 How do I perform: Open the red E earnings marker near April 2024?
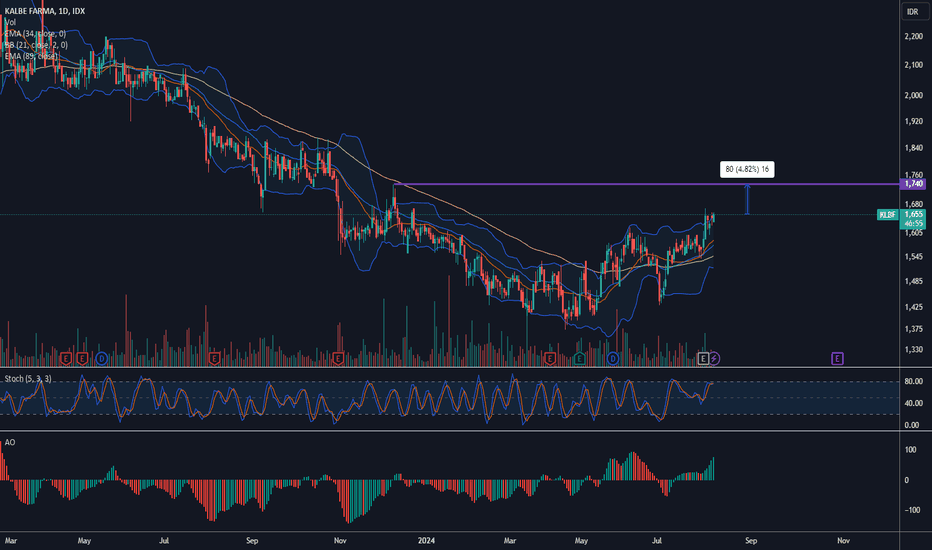point(549,359)
